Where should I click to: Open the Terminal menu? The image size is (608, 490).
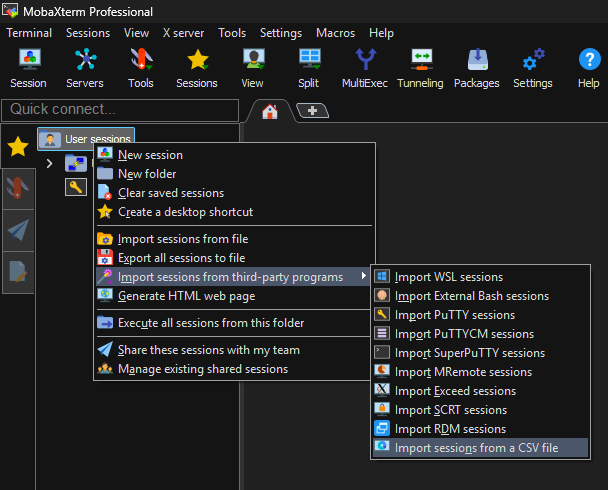[x=29, y=33]
